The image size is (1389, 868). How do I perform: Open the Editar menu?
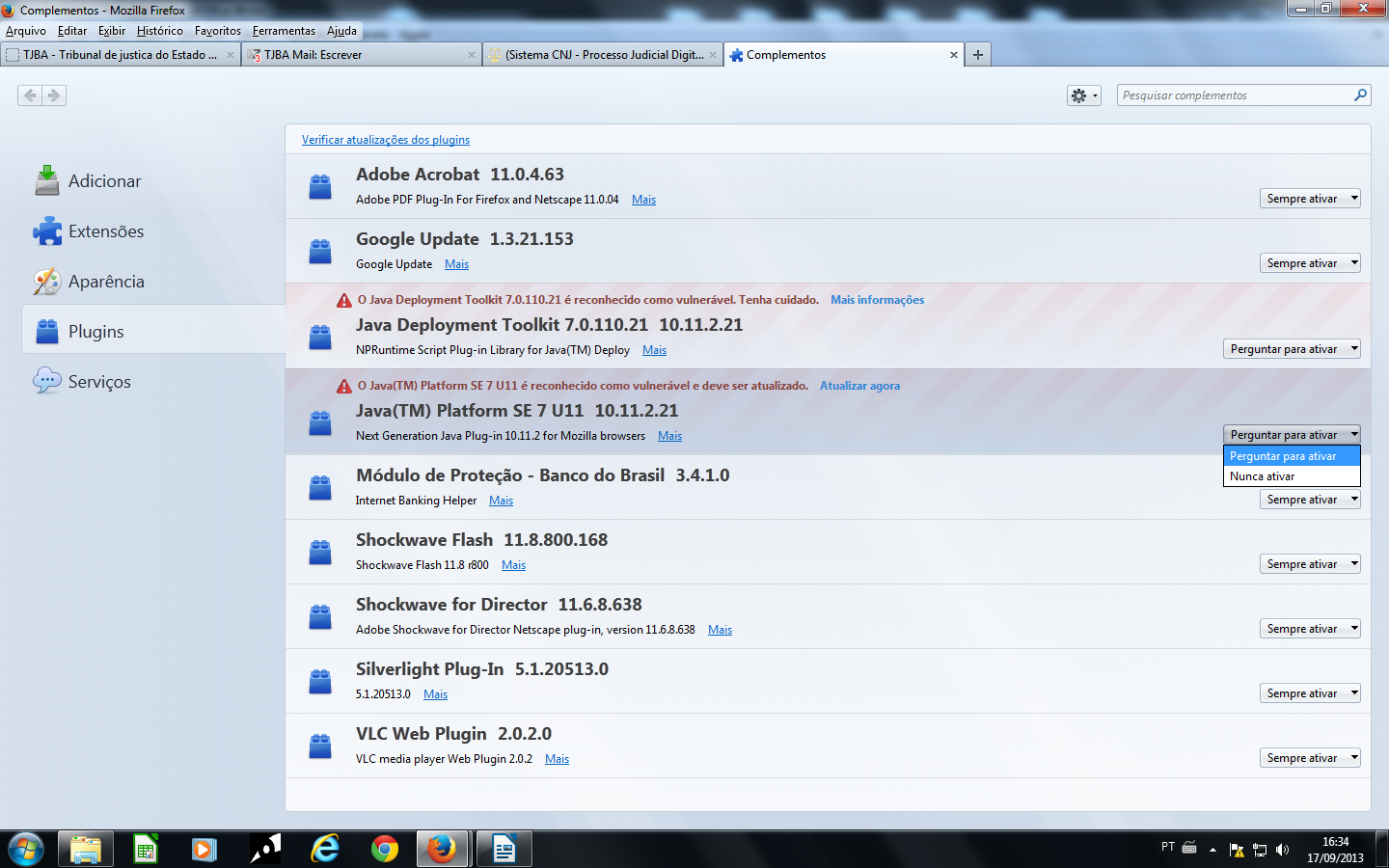[x=72, y=31]
